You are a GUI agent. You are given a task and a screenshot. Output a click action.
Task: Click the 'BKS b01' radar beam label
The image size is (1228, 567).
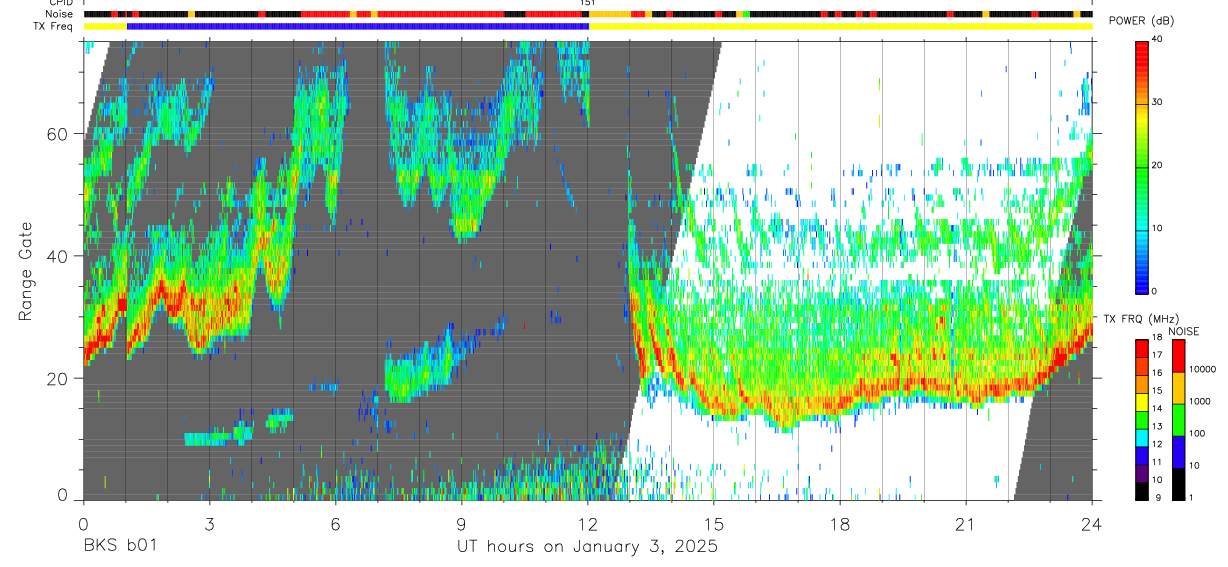tap(119, 547)
